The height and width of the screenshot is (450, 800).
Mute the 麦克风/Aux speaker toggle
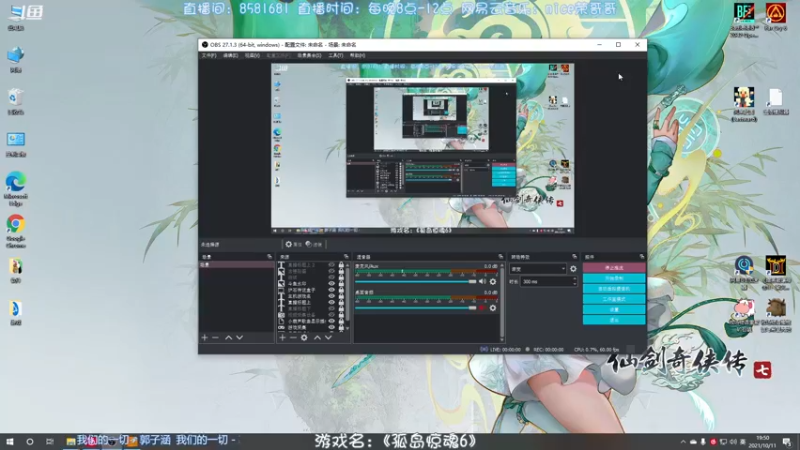click(482, 282)
